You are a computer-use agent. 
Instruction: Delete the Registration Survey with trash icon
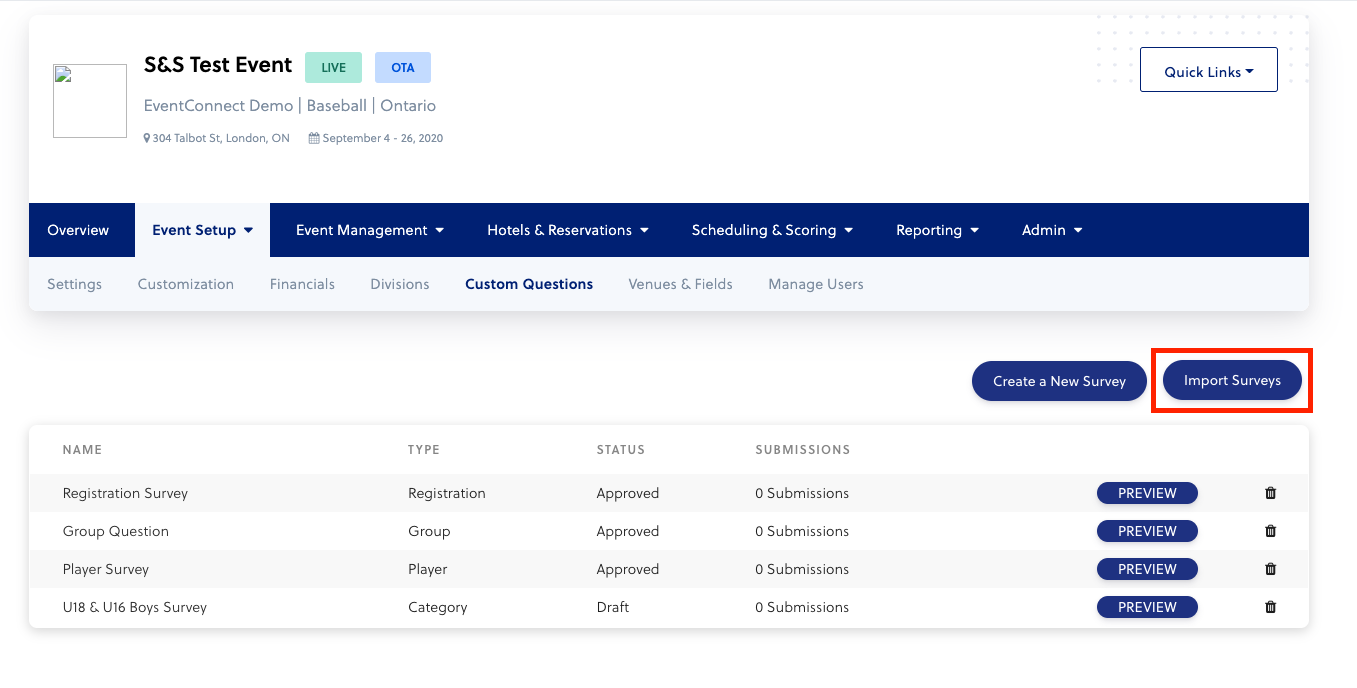tap(1271, 493)
